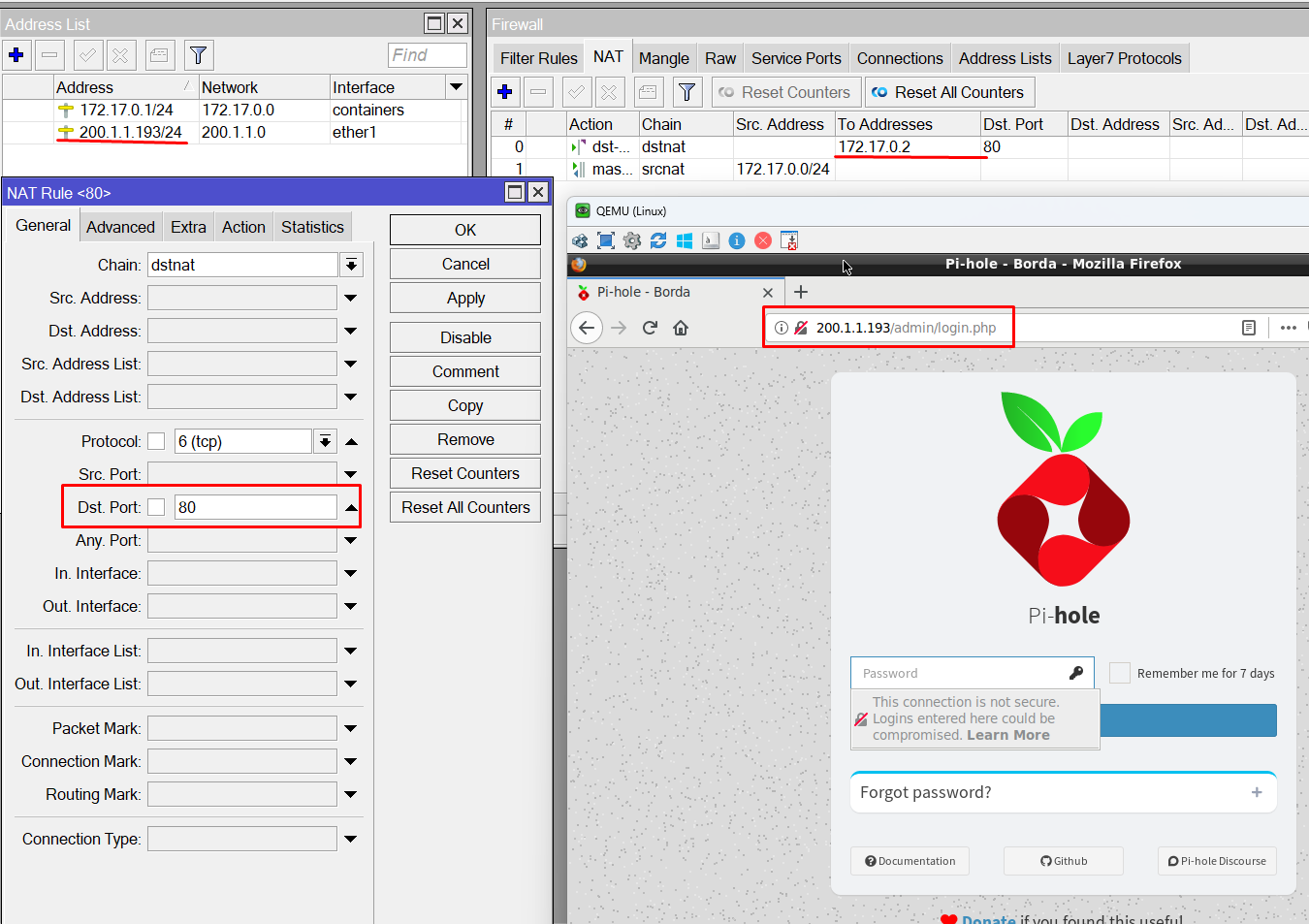The width and height of the screenshot is (1309, 924).
Task: Click the red stop icon in QEMU toolbar
Action: pos(763,240)
